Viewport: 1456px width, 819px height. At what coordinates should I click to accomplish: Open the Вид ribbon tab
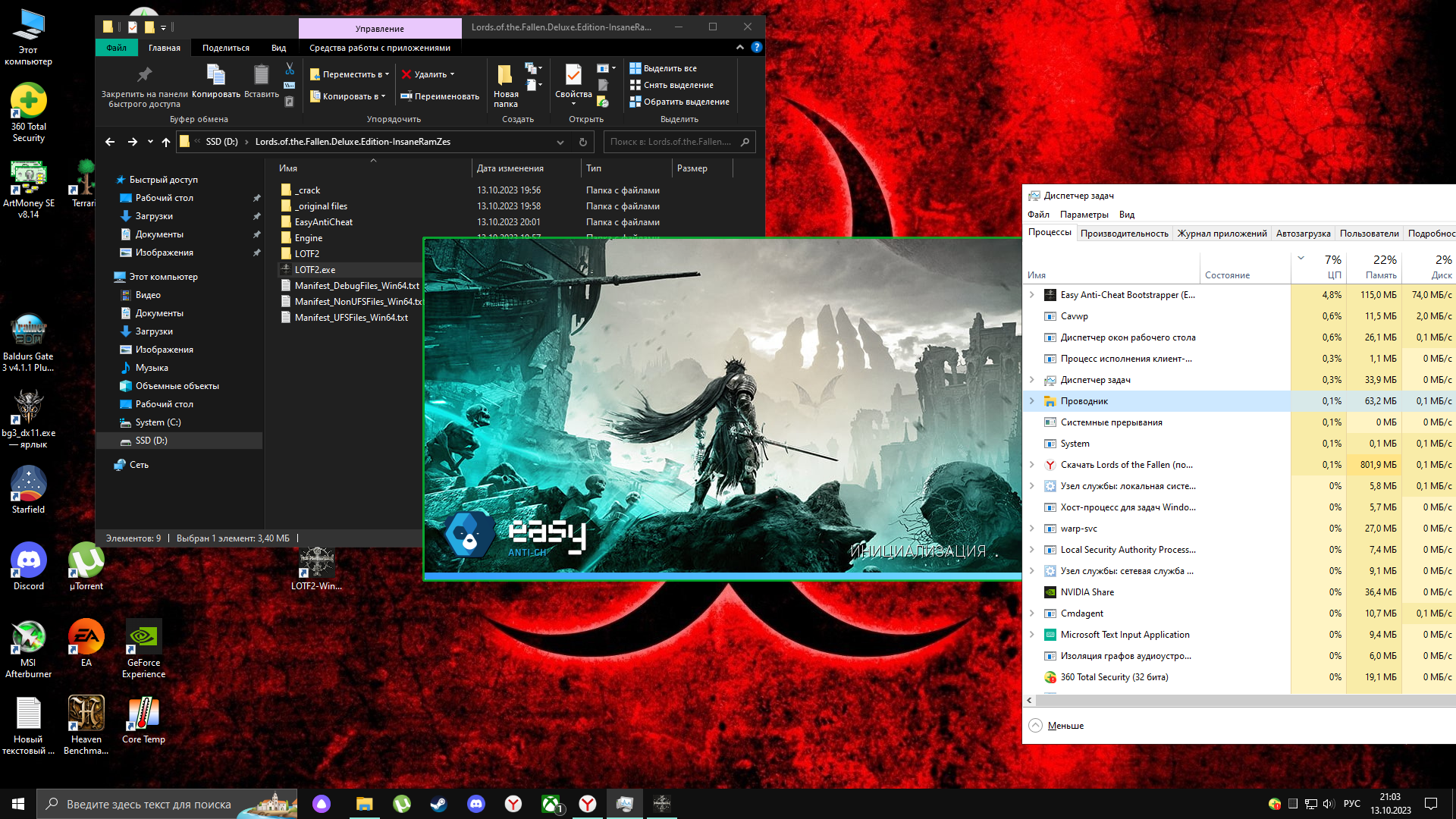(278, 48)
